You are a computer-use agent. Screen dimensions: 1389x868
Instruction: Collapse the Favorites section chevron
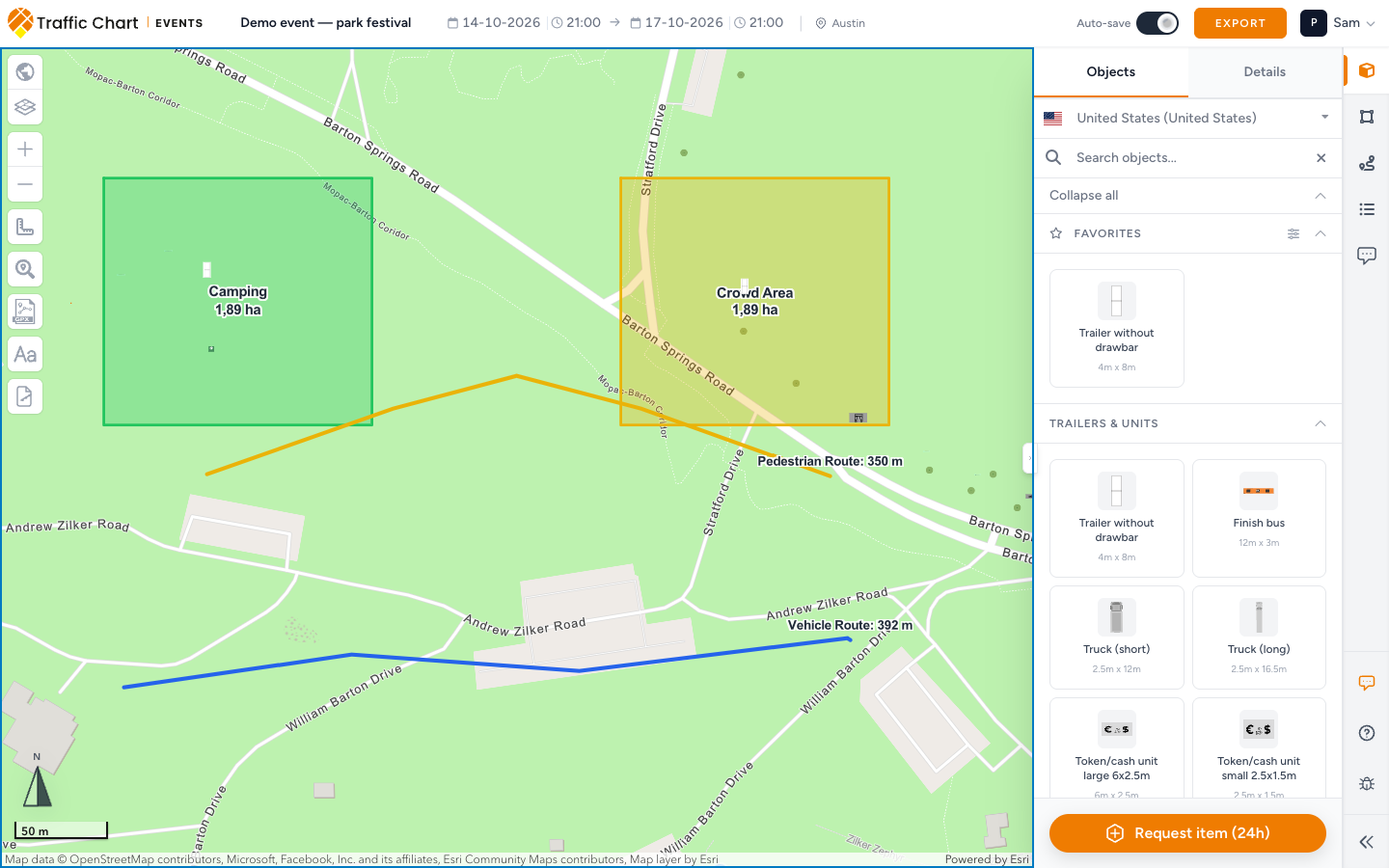coord(1321,233)
